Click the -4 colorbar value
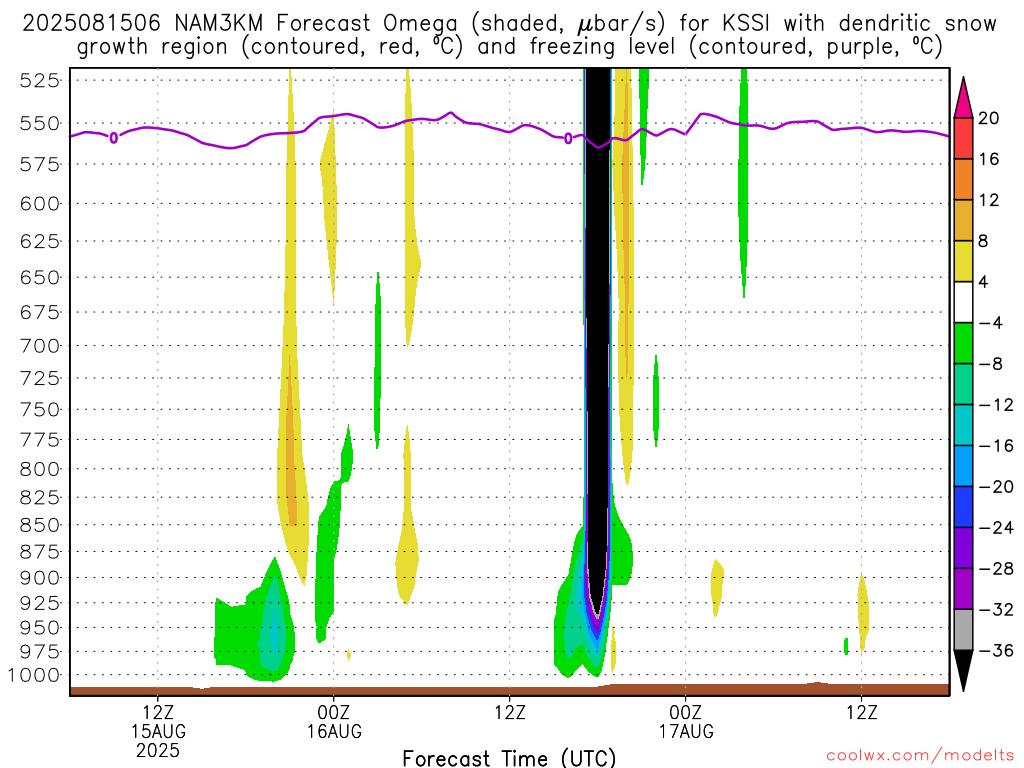The width and height of the screenshot is (1024, 768). 991,323
